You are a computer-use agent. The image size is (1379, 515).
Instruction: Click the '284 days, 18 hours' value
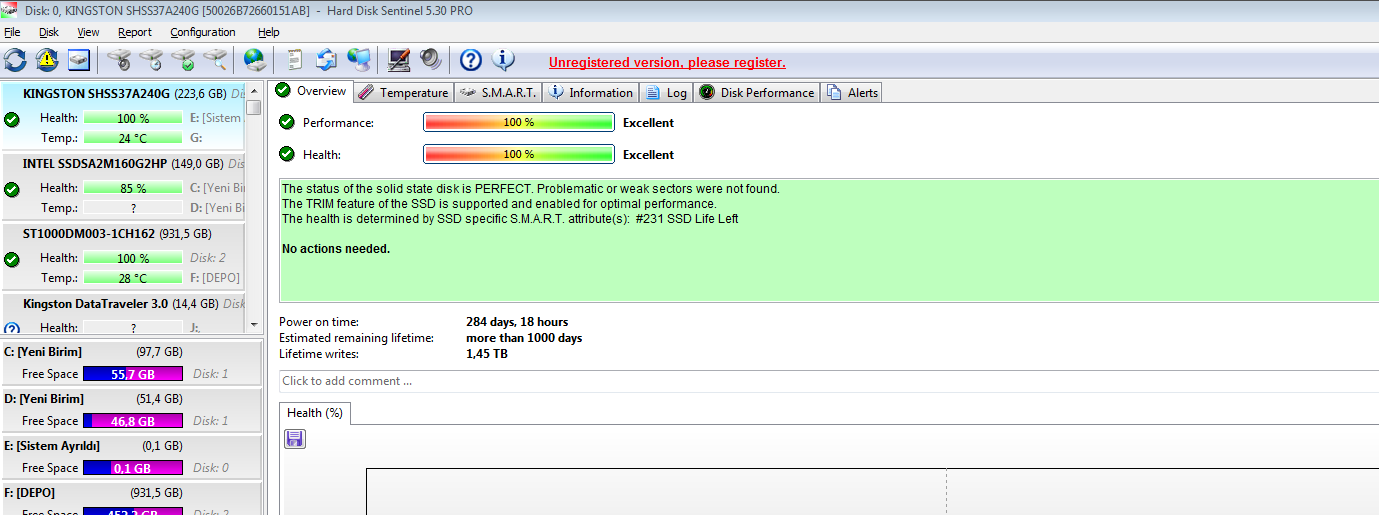517,322
